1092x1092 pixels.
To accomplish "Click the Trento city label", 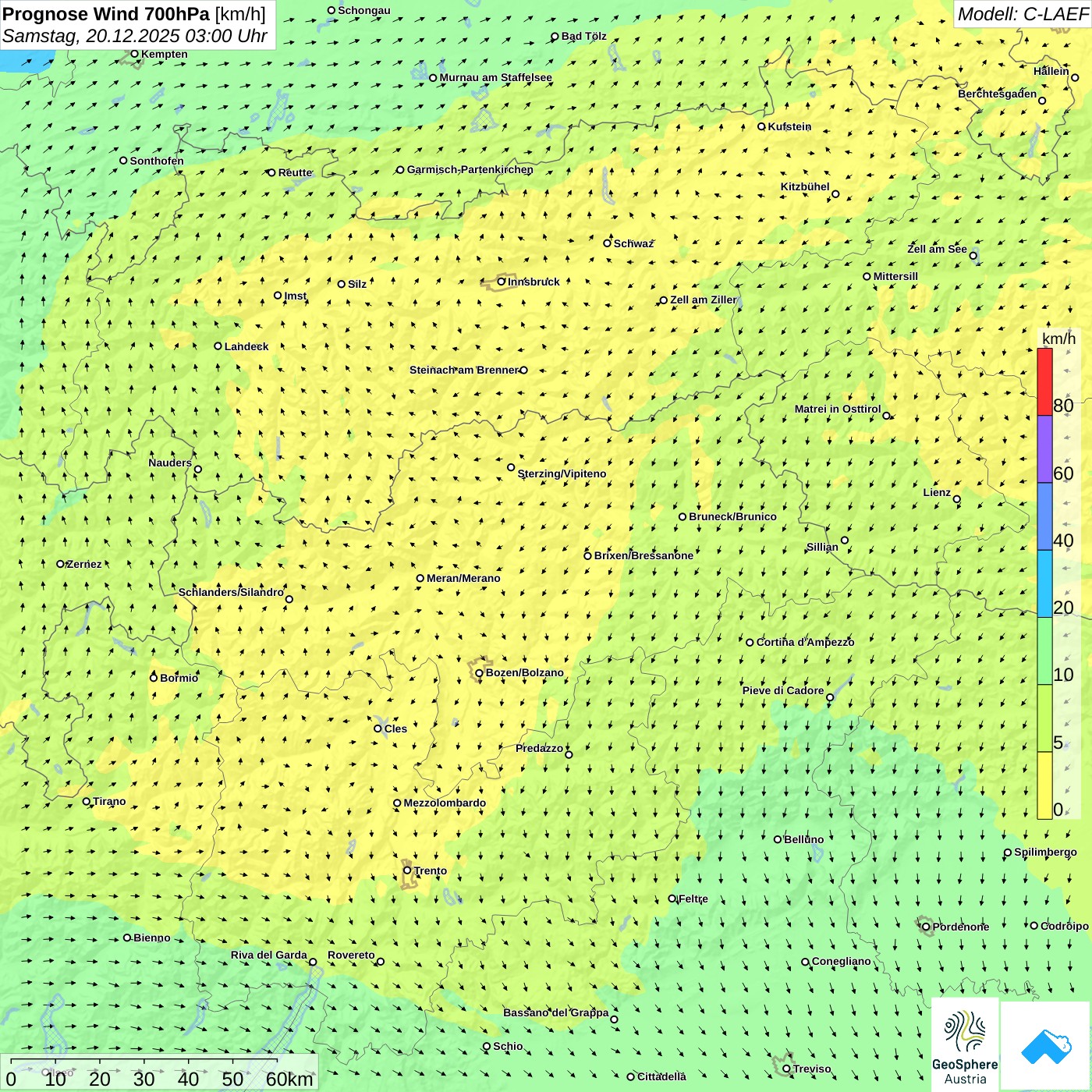I will coord(431,870).
